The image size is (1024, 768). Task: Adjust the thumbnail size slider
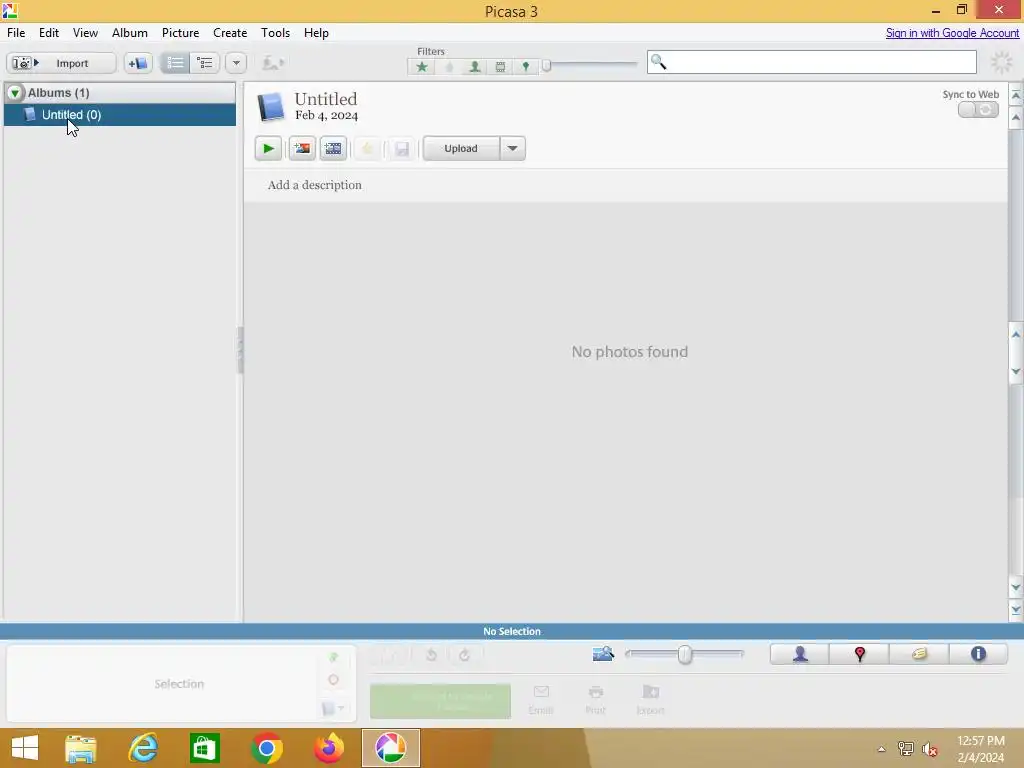point(684,654)
